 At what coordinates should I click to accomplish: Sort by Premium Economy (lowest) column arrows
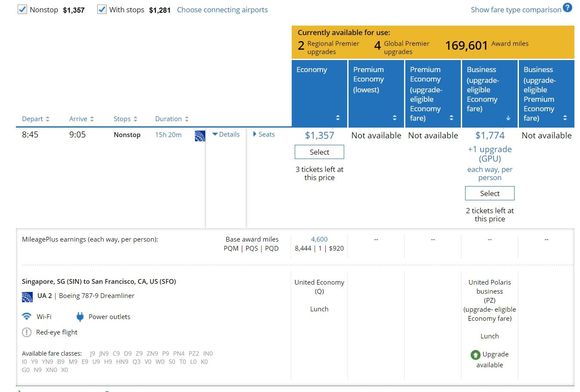pos(394,118)
